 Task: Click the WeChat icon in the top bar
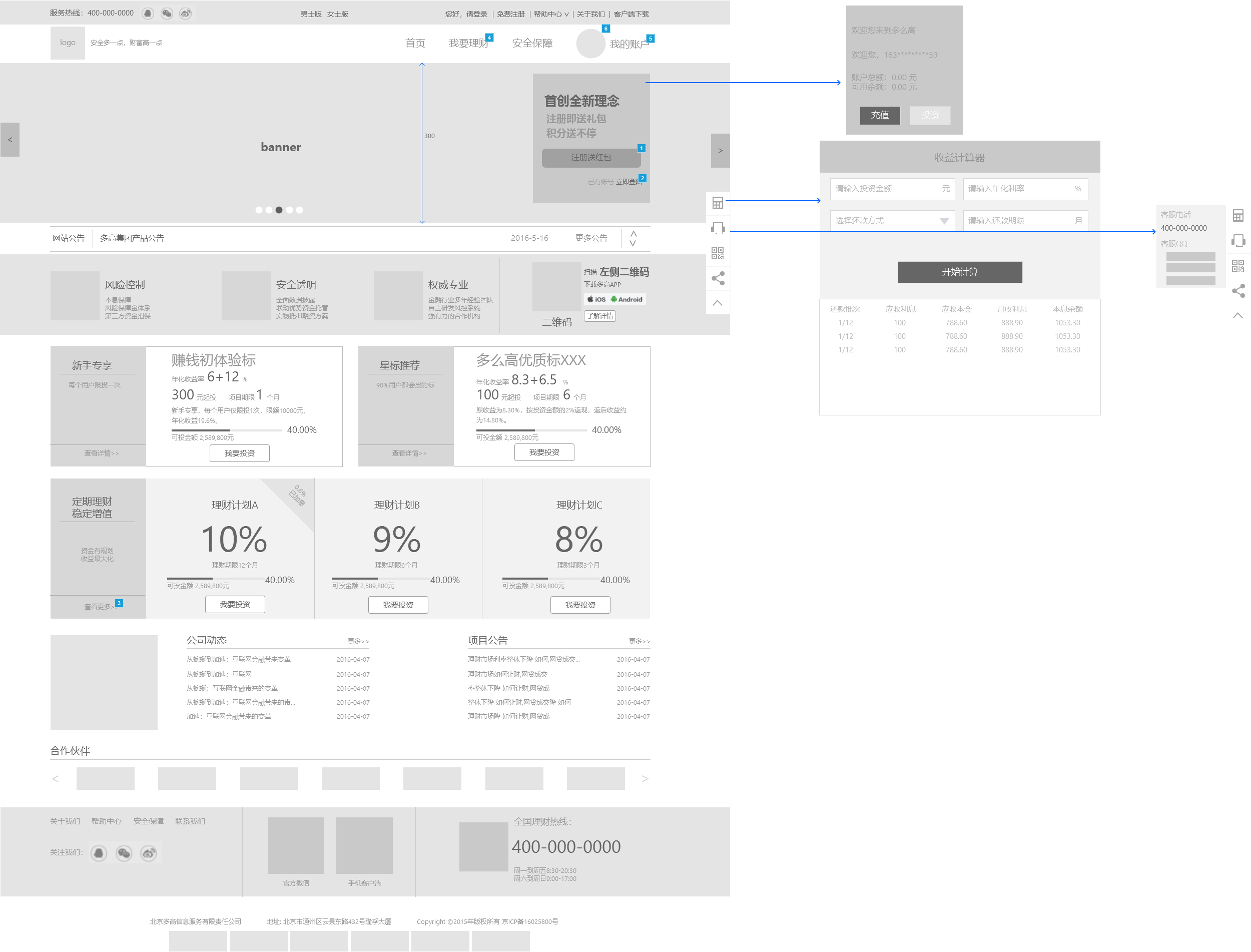point(167,14)
